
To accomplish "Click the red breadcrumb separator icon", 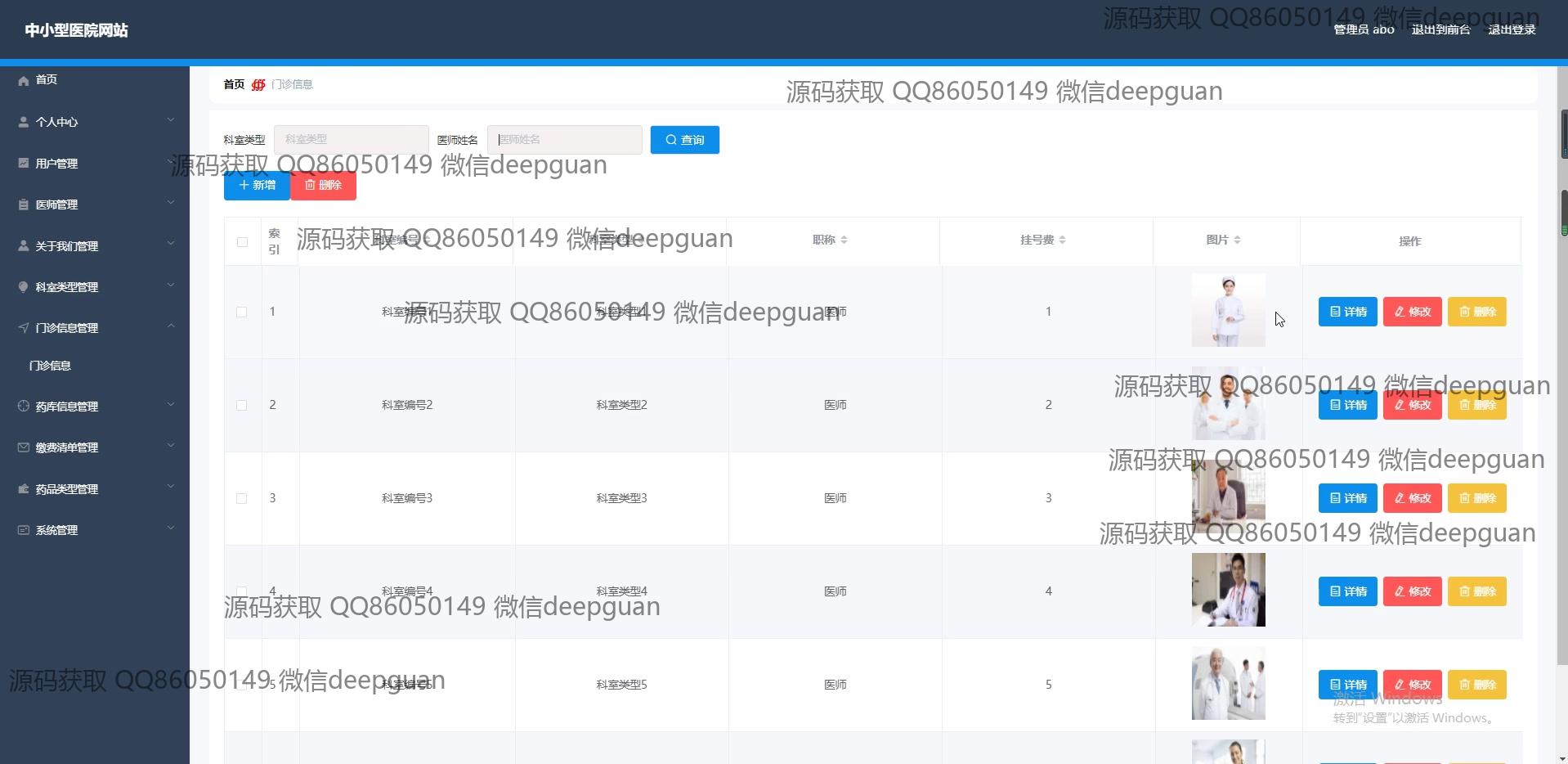I will pyautogui.click(x=258, y=84).
